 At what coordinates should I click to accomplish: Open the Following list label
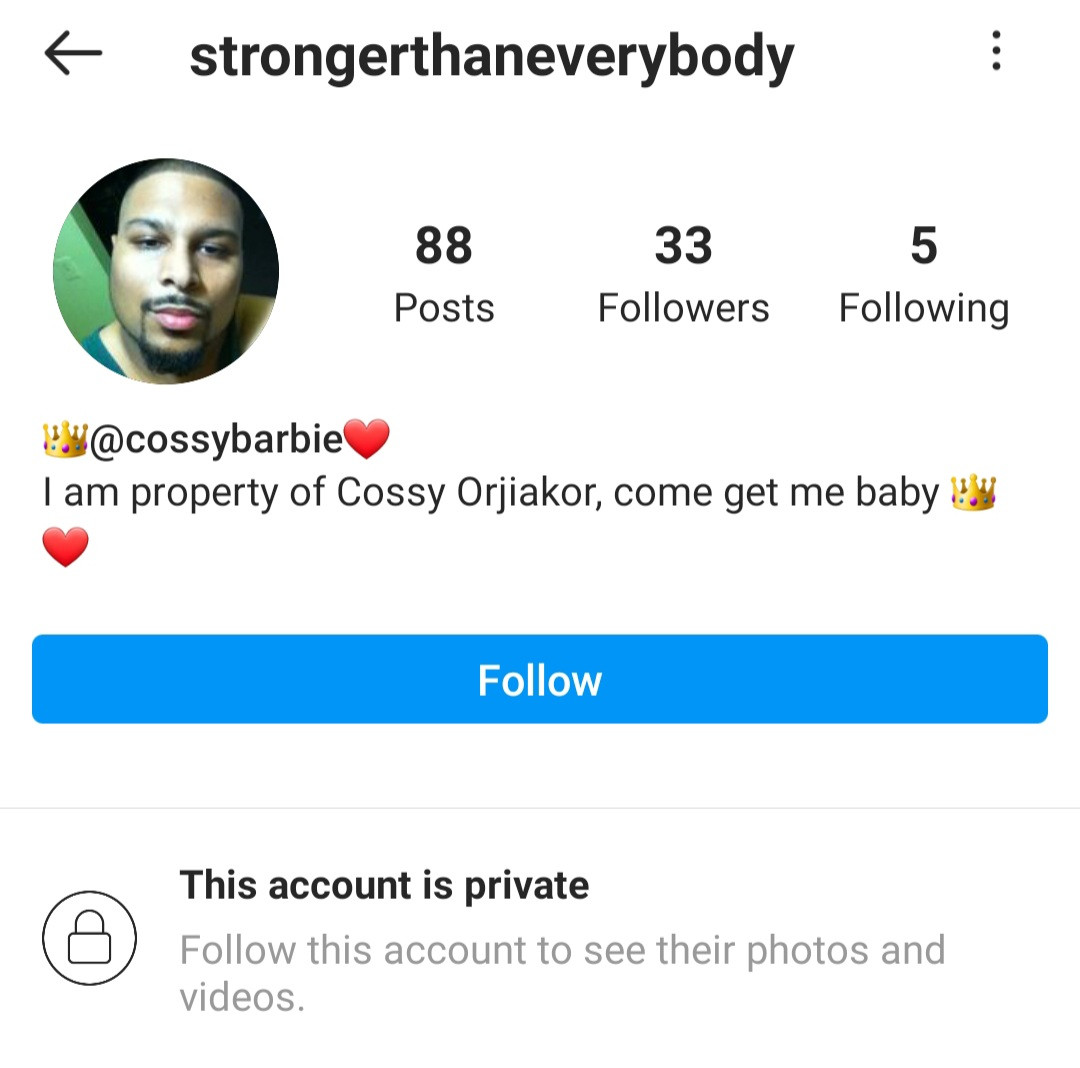[924, 308]
